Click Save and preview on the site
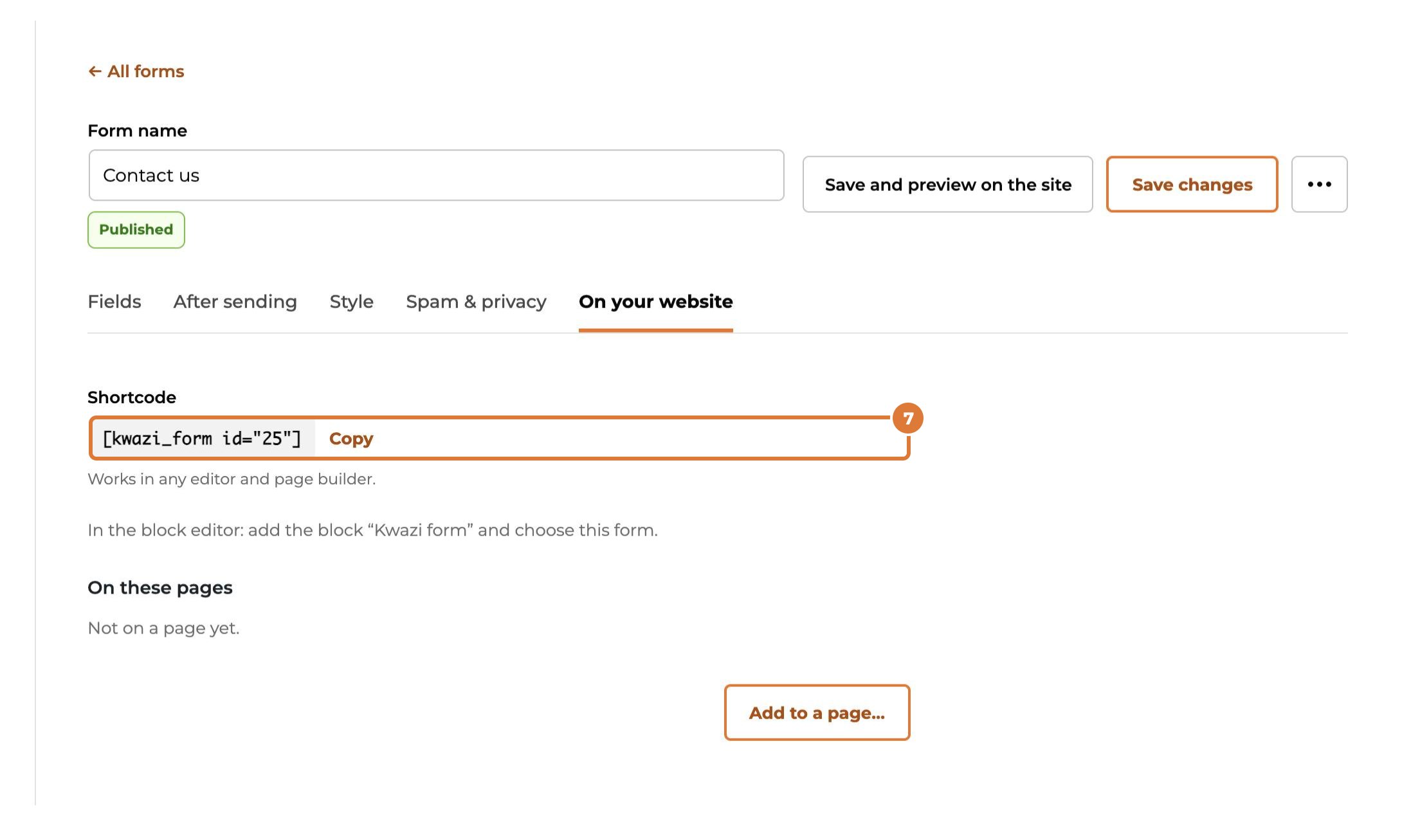The width and height of the screenshot is (1420, 840). [948, 185]
